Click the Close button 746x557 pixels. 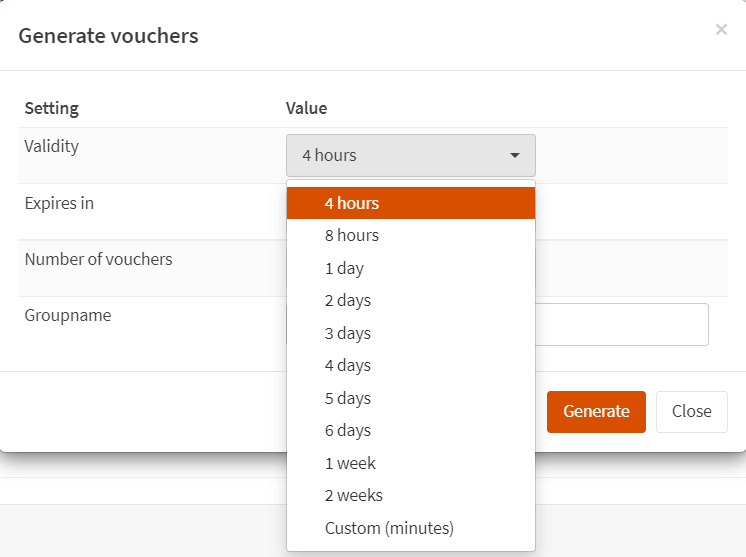pos(691,411)
